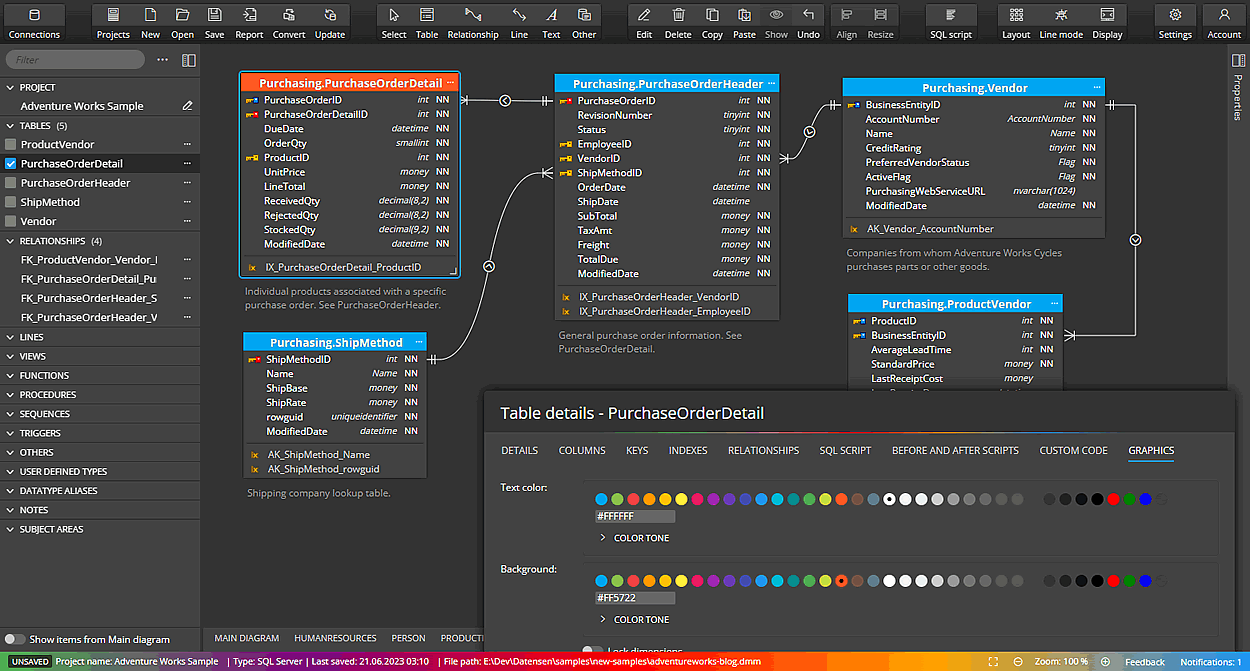The image size is (1250, 671).
Task: Open the Connections panel
Action: pyautogui.click(x=34, y=20)
